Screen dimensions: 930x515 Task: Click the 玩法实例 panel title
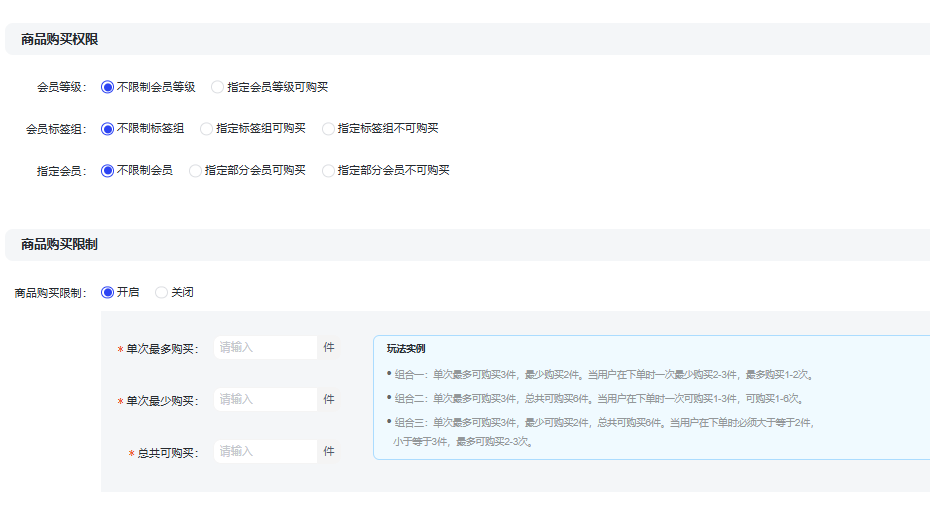pyautogui.click(x=406, y=349)
